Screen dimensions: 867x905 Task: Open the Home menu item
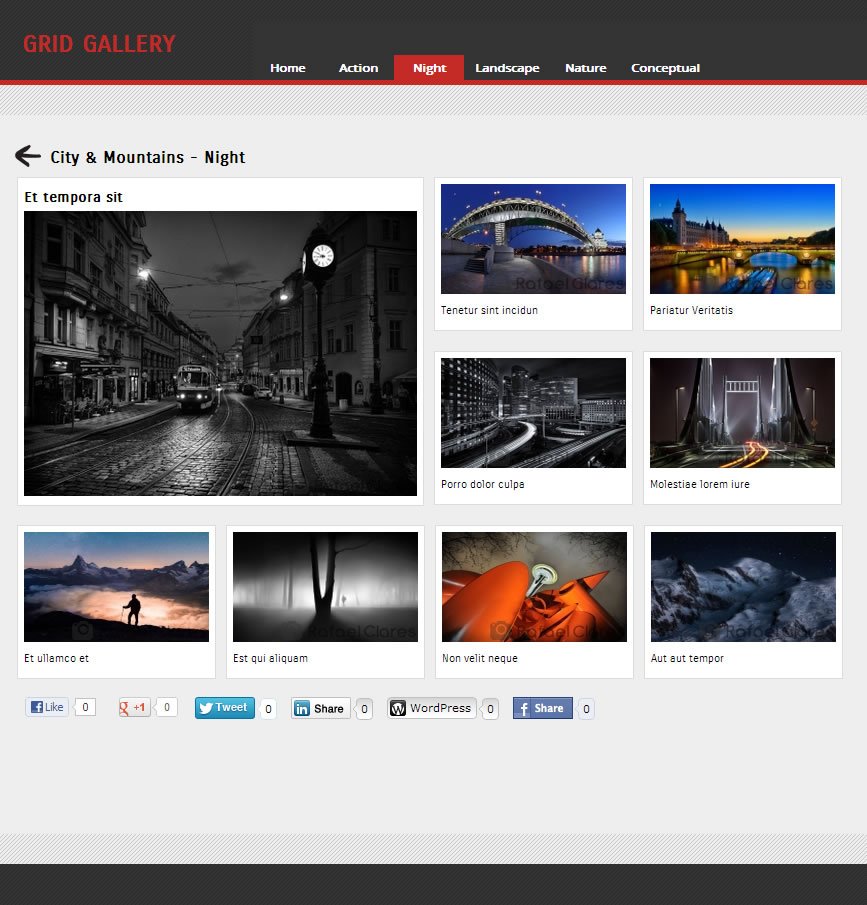pyautogui.click(x=287, y=68)
